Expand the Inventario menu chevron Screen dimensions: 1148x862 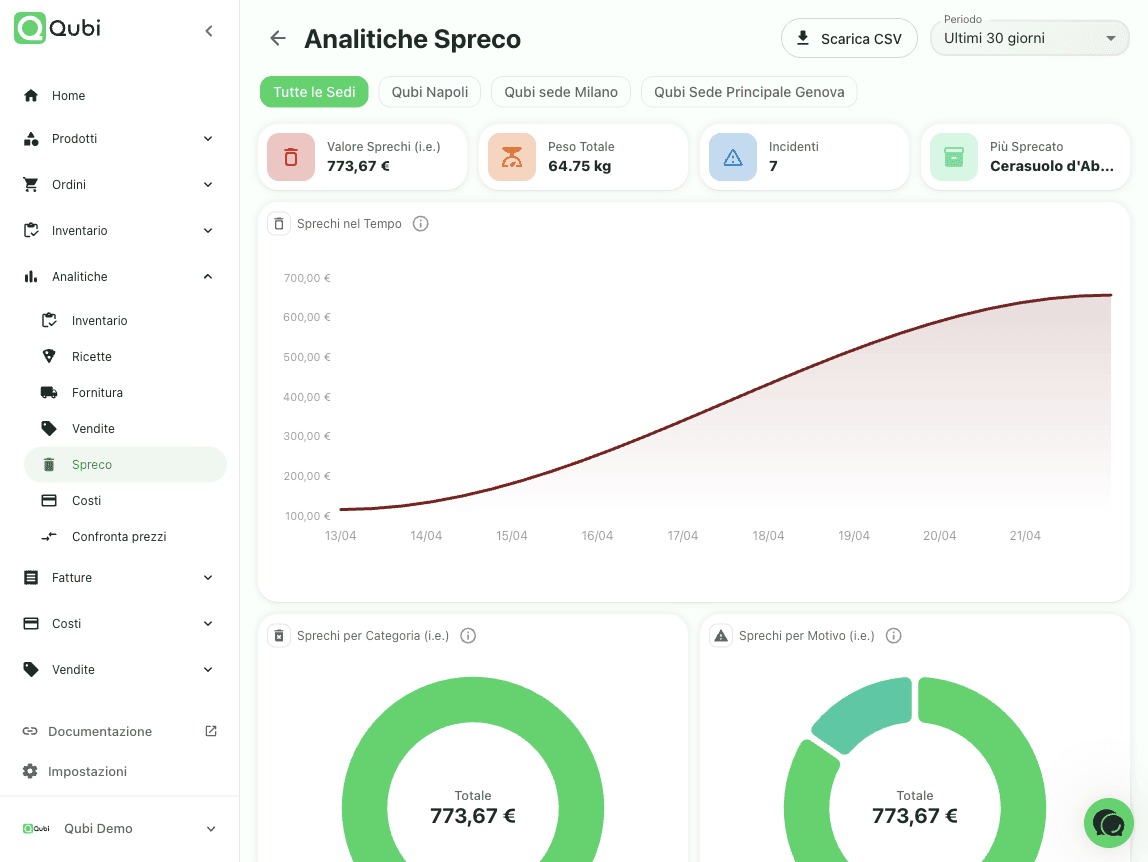pos(208,231)
